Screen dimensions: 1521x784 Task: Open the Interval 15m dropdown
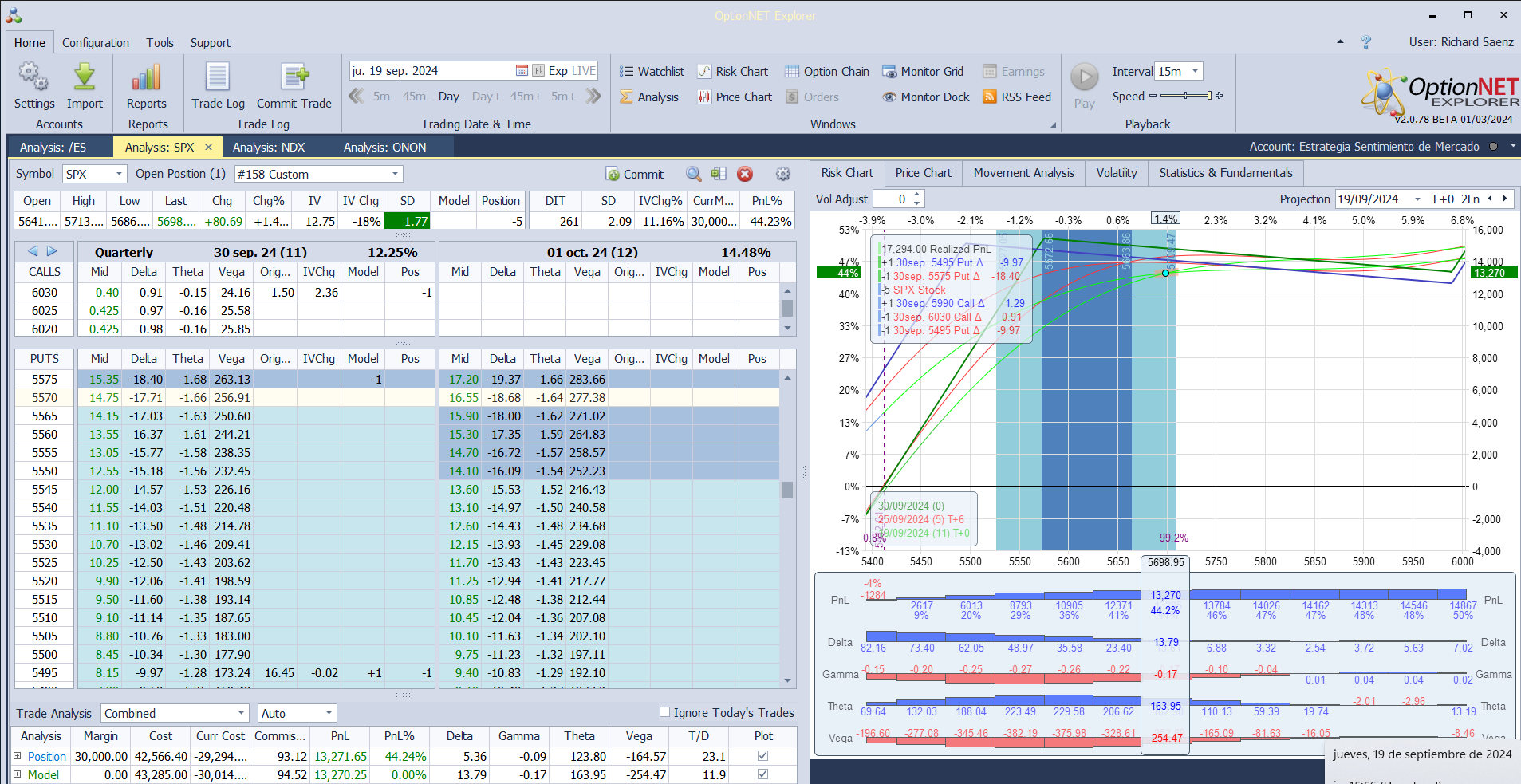(x=1195, y=71)
